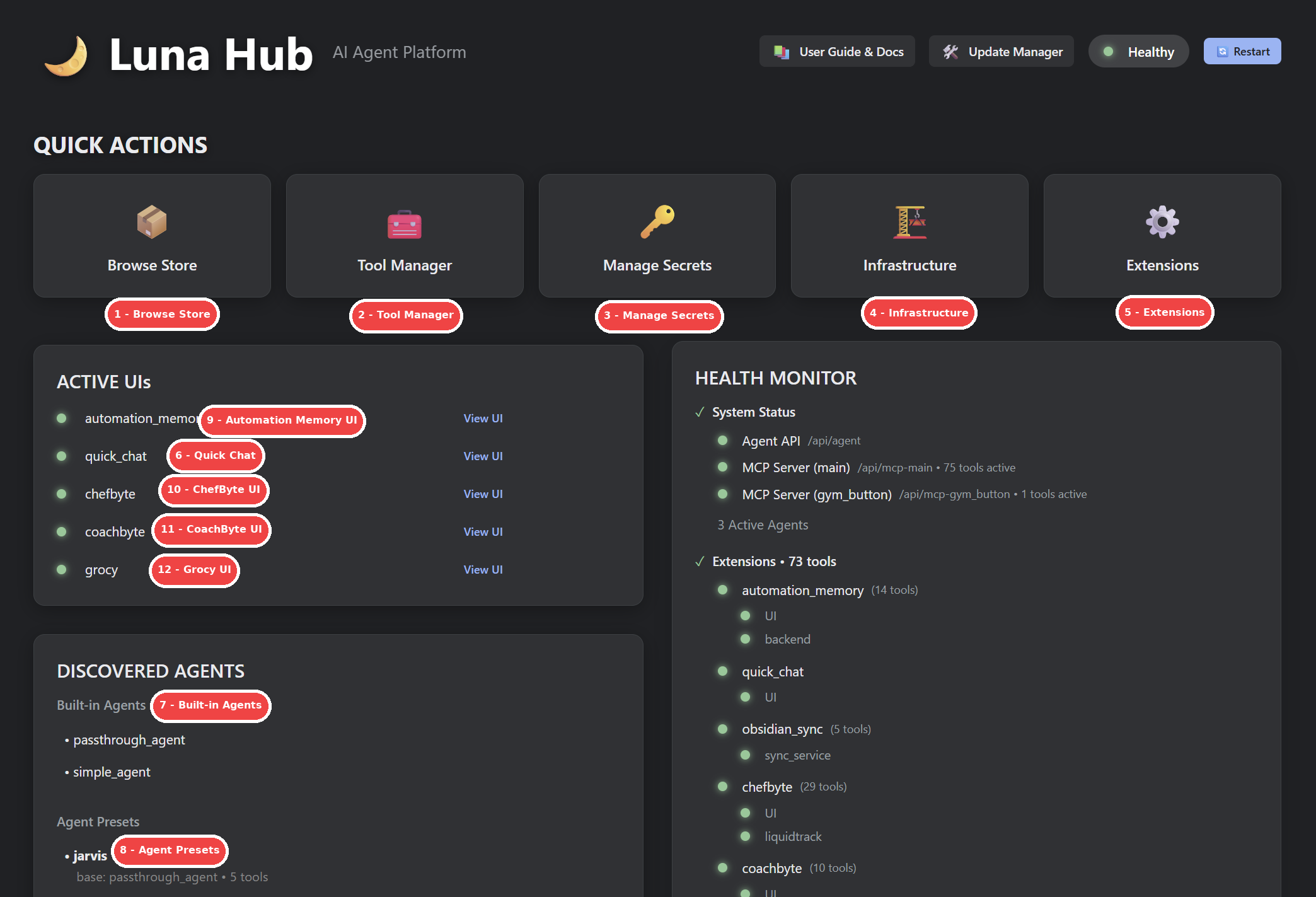Open the Manage Secrets card
The width and height of the screenshot is (1316, 897).
[x=657, y=236]
